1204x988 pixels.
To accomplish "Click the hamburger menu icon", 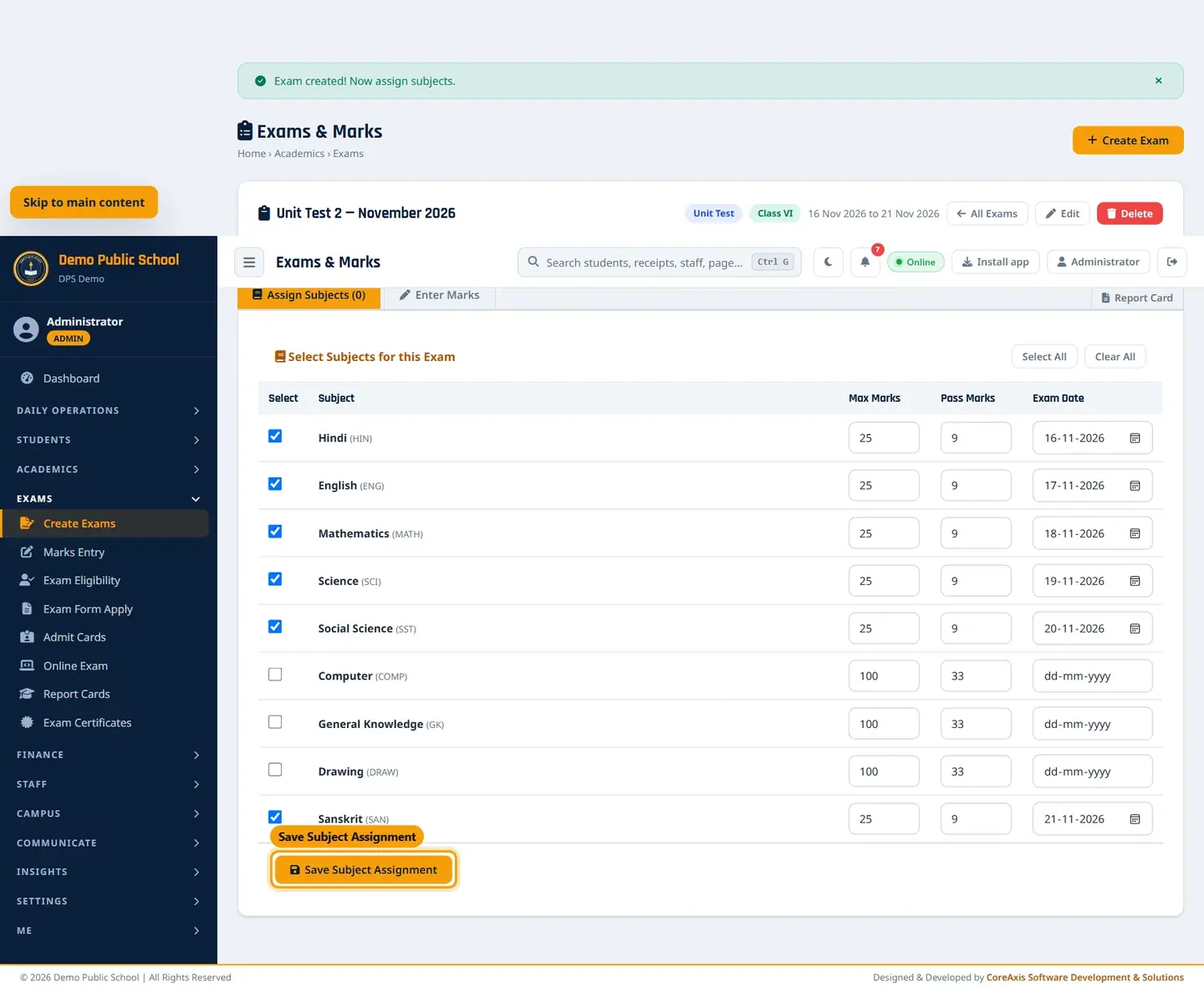I will coord(249,262).
